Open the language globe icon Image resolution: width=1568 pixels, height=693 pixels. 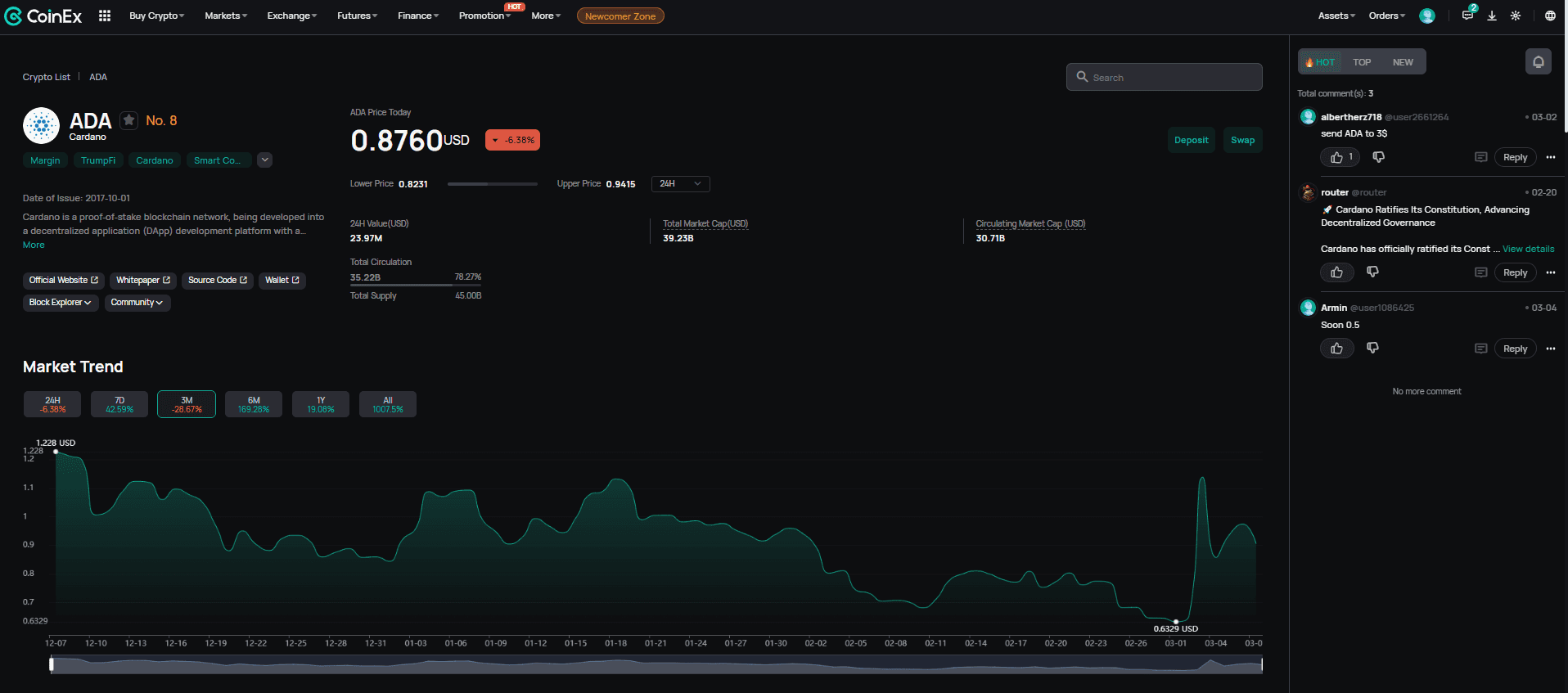pyautogui.click(x=1550, y=16)
